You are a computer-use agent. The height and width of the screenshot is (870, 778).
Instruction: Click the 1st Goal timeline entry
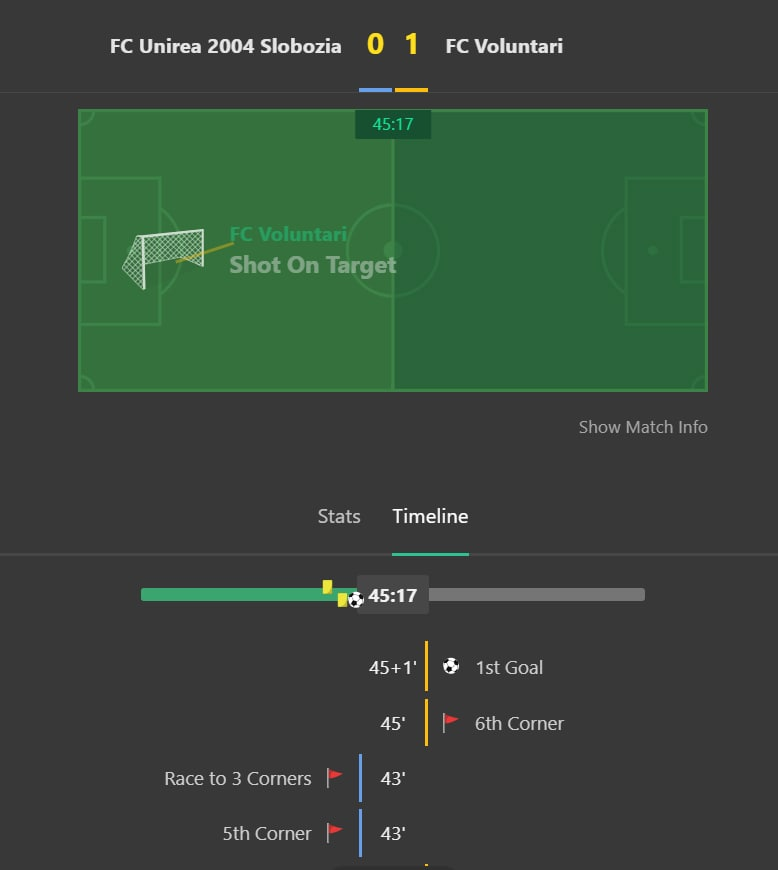pos(509,667)
